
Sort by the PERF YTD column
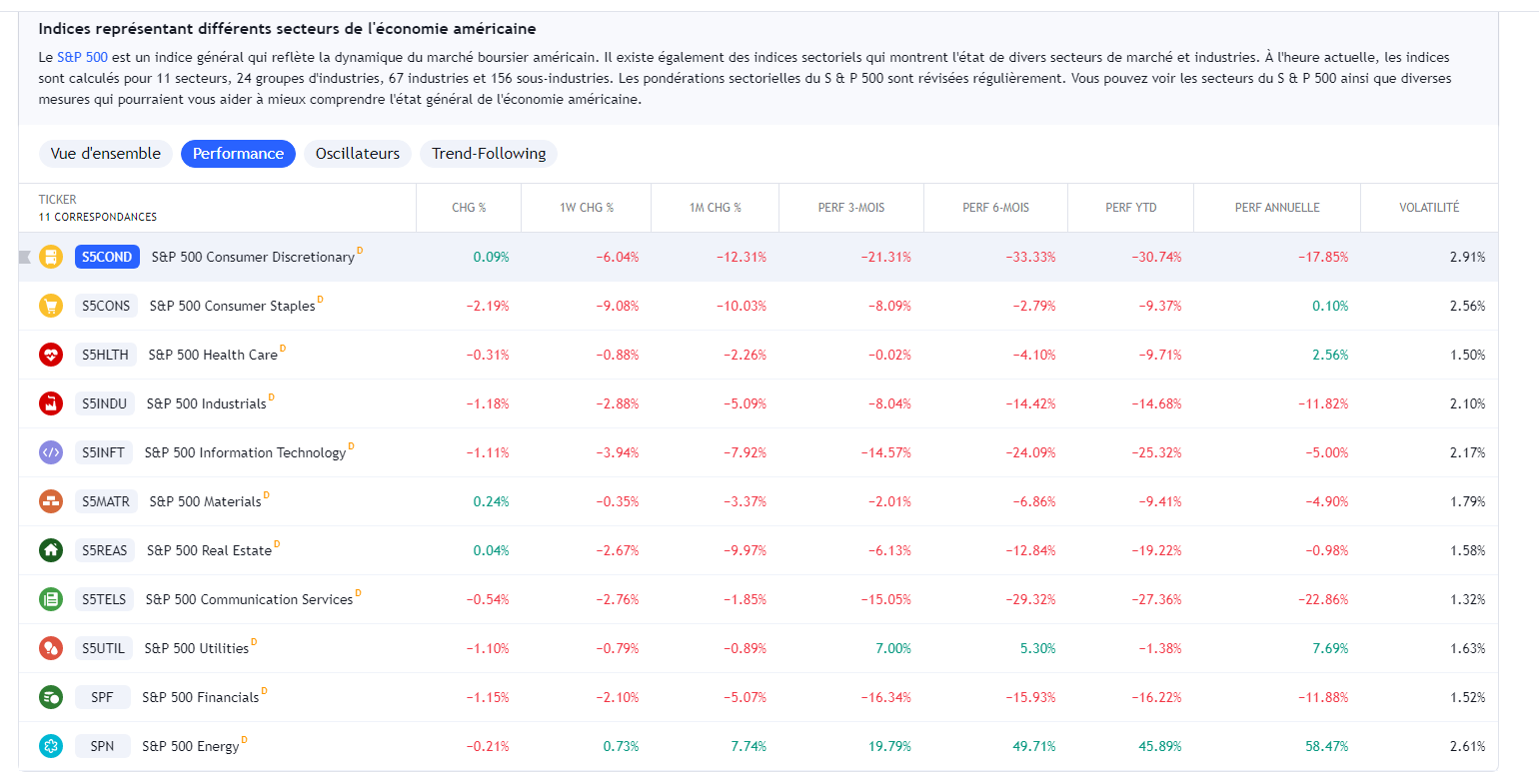tap(1131, 208)
